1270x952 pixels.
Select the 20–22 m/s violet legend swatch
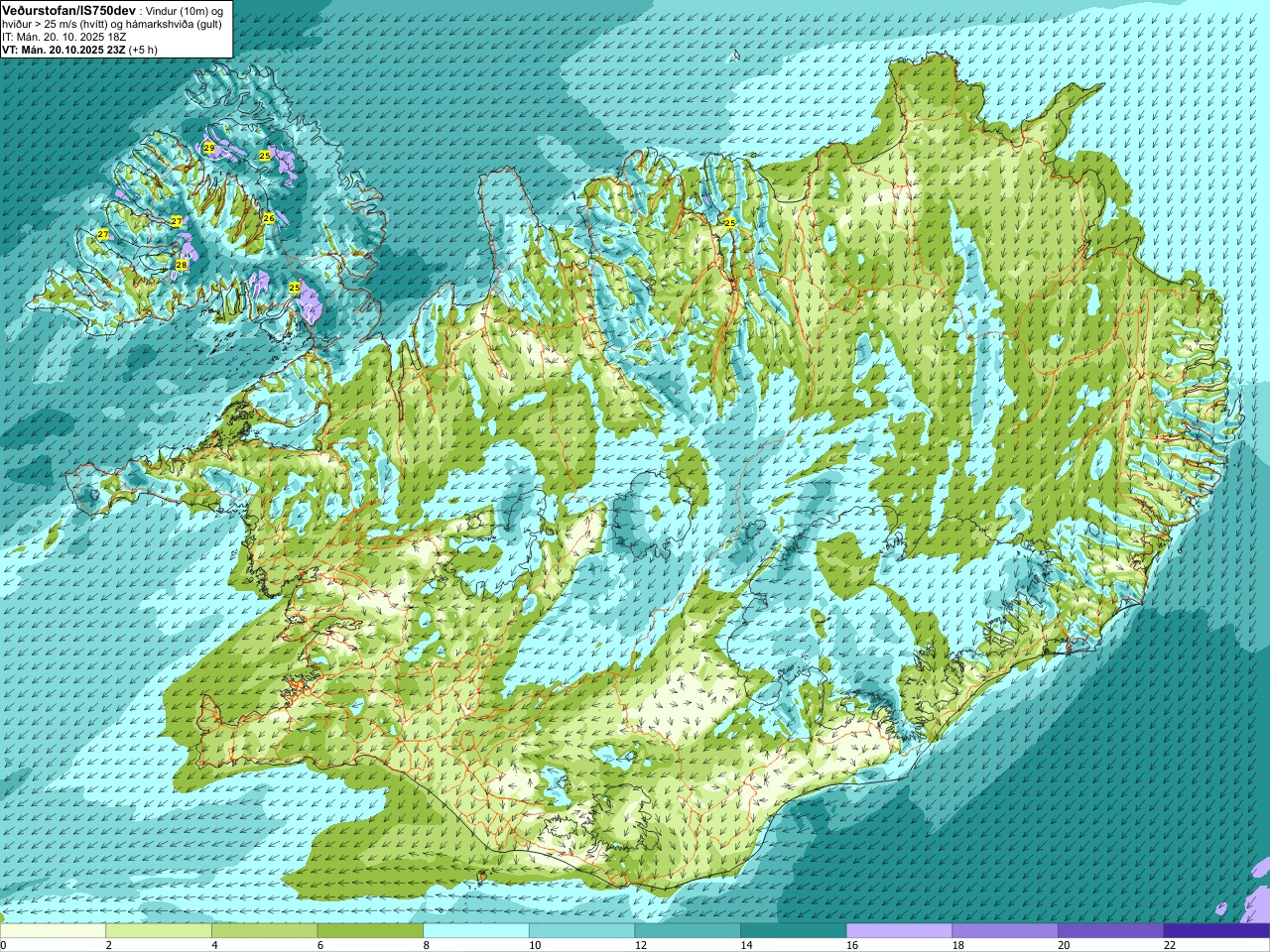pyautogui.click(x=1111, y=931)
